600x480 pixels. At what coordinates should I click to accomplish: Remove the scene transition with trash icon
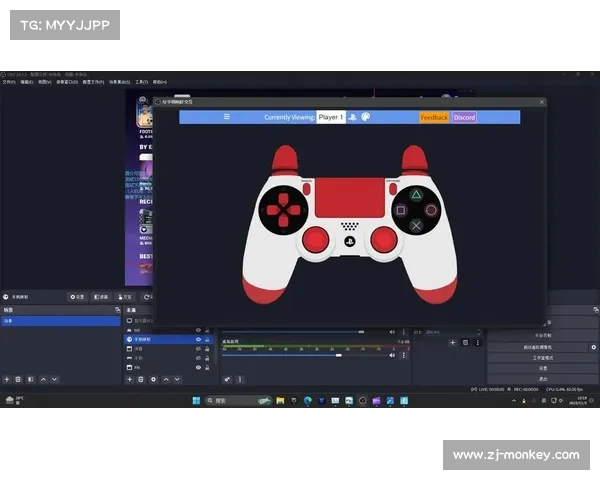tap(465, 343)
